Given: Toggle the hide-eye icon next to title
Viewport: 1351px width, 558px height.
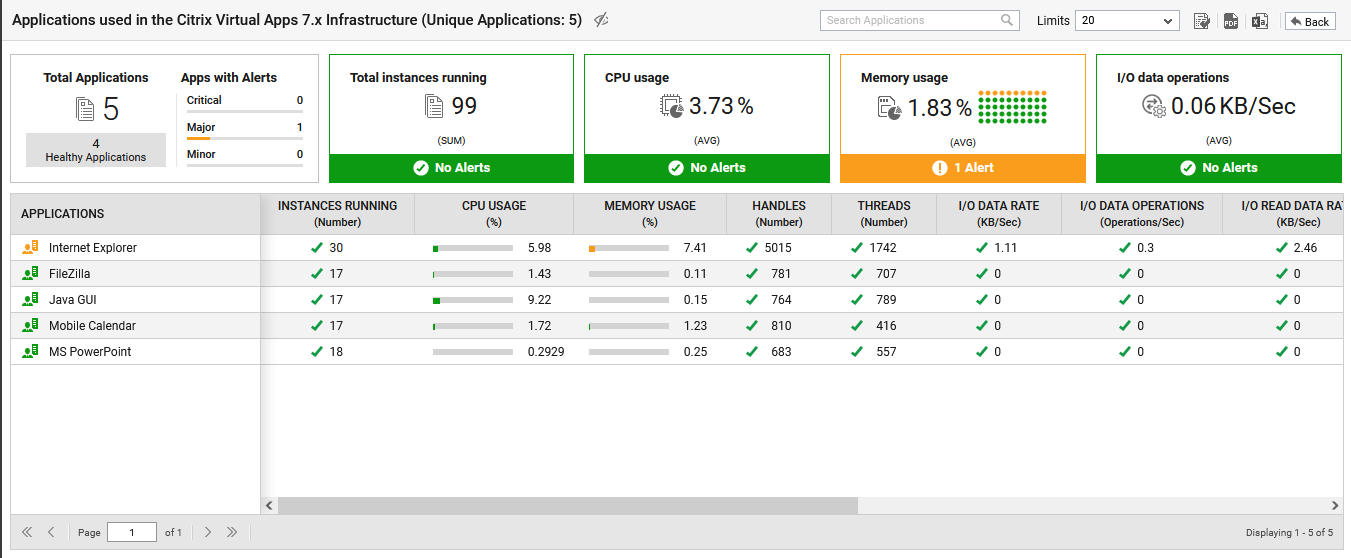Looking at the screenshot, I should pos(601,20).
